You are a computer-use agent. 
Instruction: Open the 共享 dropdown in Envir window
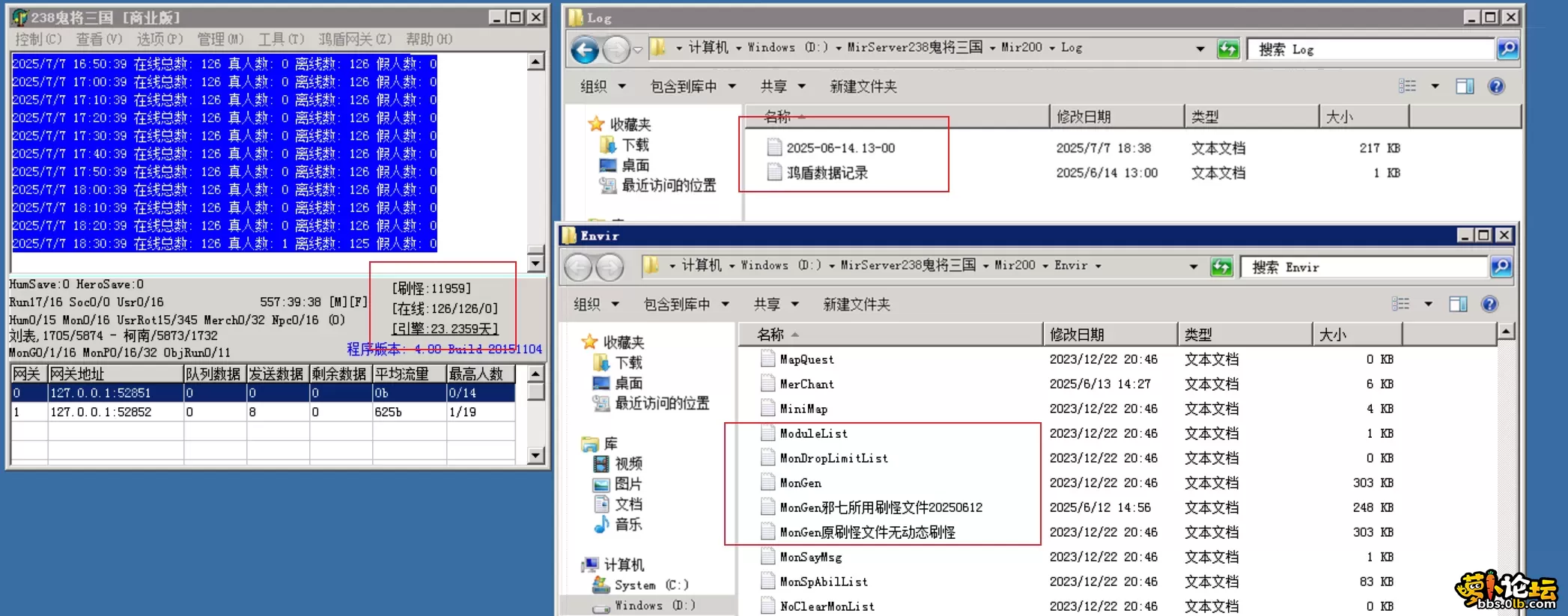776,305
